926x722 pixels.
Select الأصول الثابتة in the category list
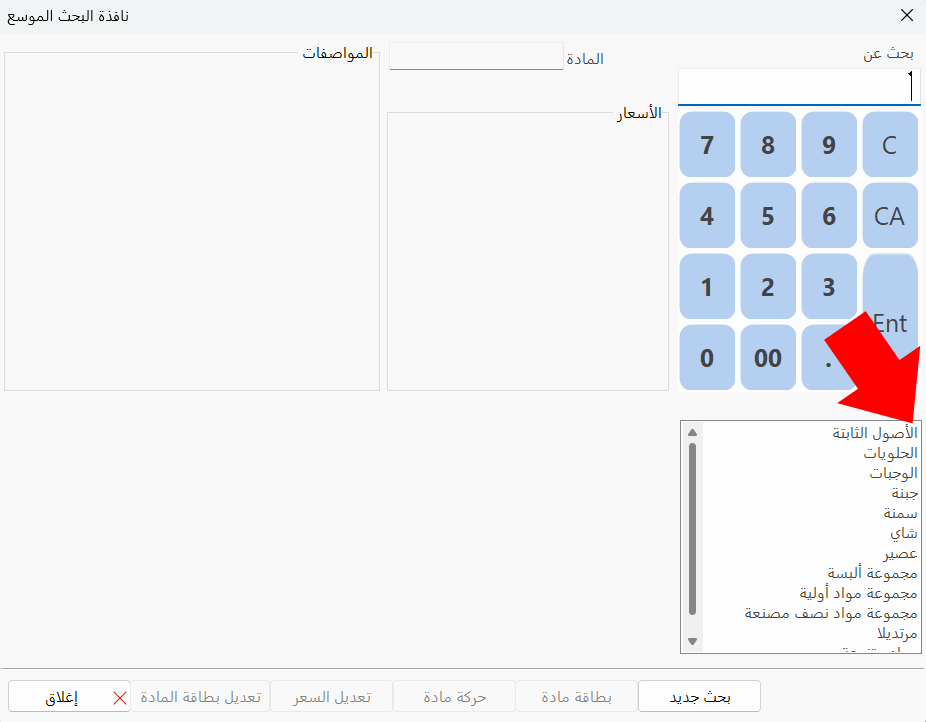click(x=875, y=433)
